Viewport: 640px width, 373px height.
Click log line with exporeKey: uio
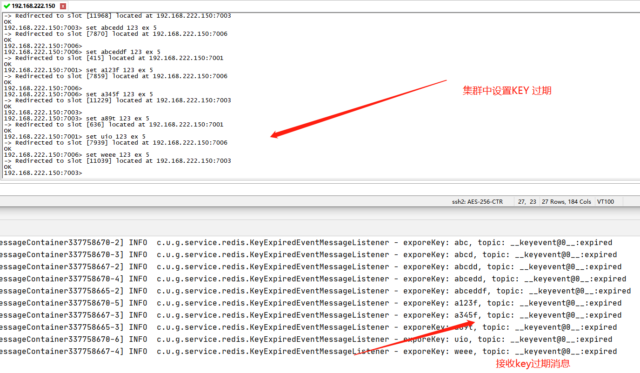(x=306, y=340)
